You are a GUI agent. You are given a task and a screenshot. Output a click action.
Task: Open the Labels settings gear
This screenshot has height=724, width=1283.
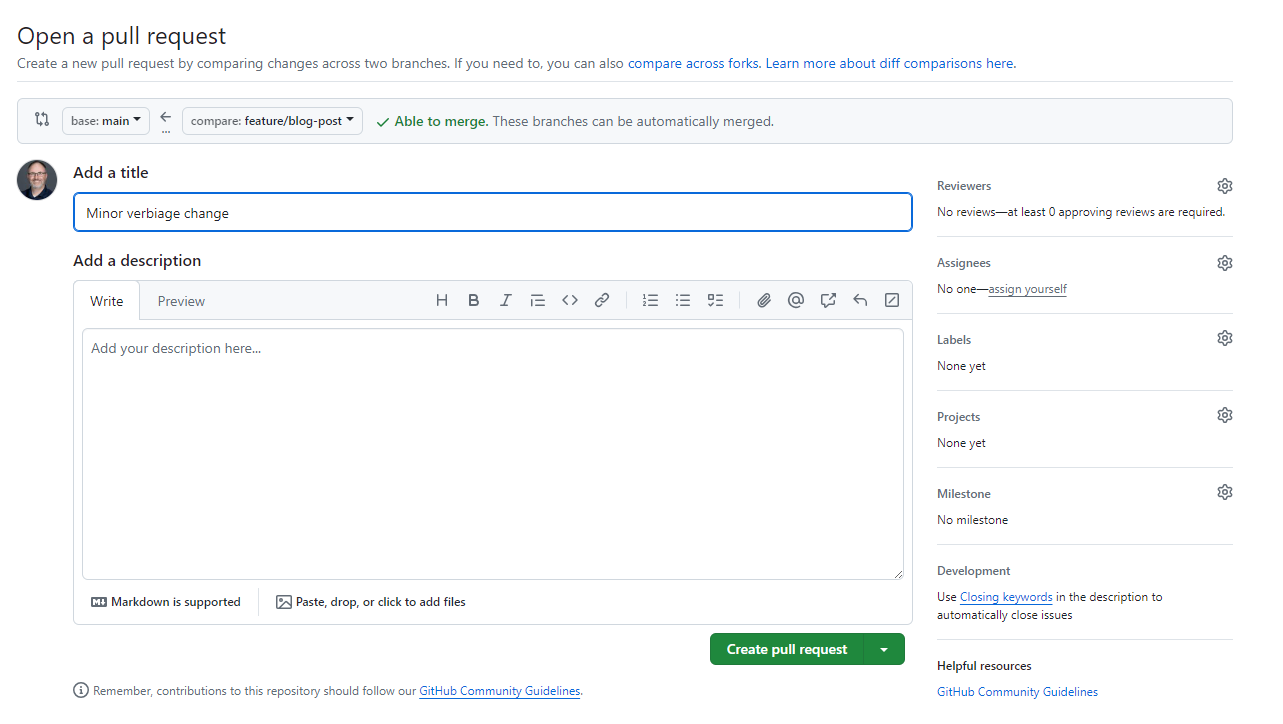1224,337
